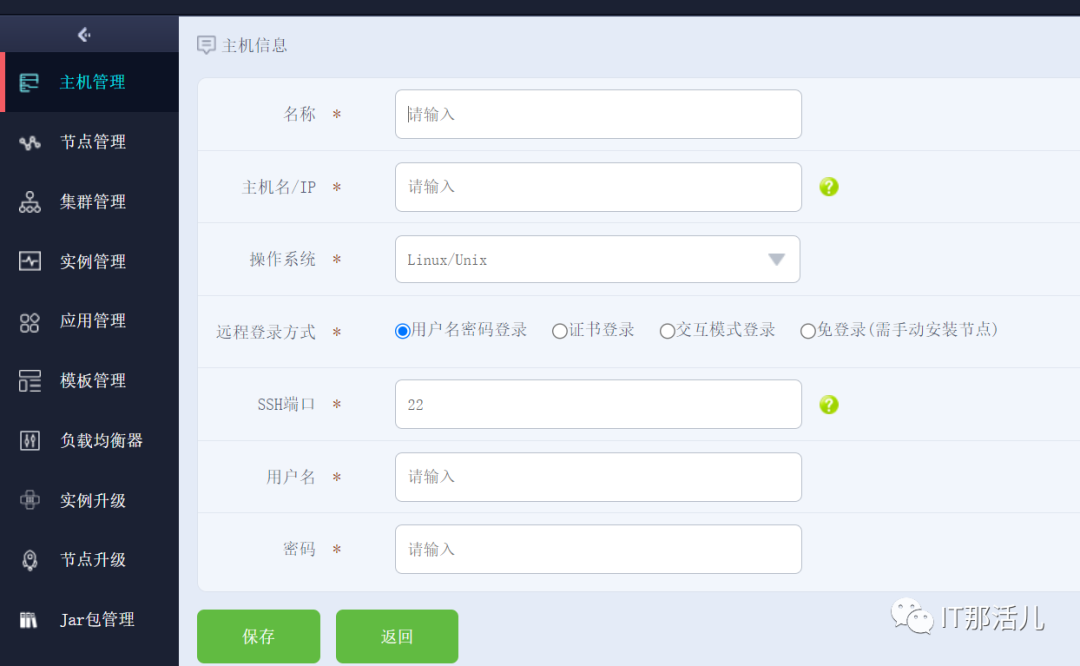Click the 集群管理 sidebar icon
Viewport: 1080px width, 666px height.
30,202
